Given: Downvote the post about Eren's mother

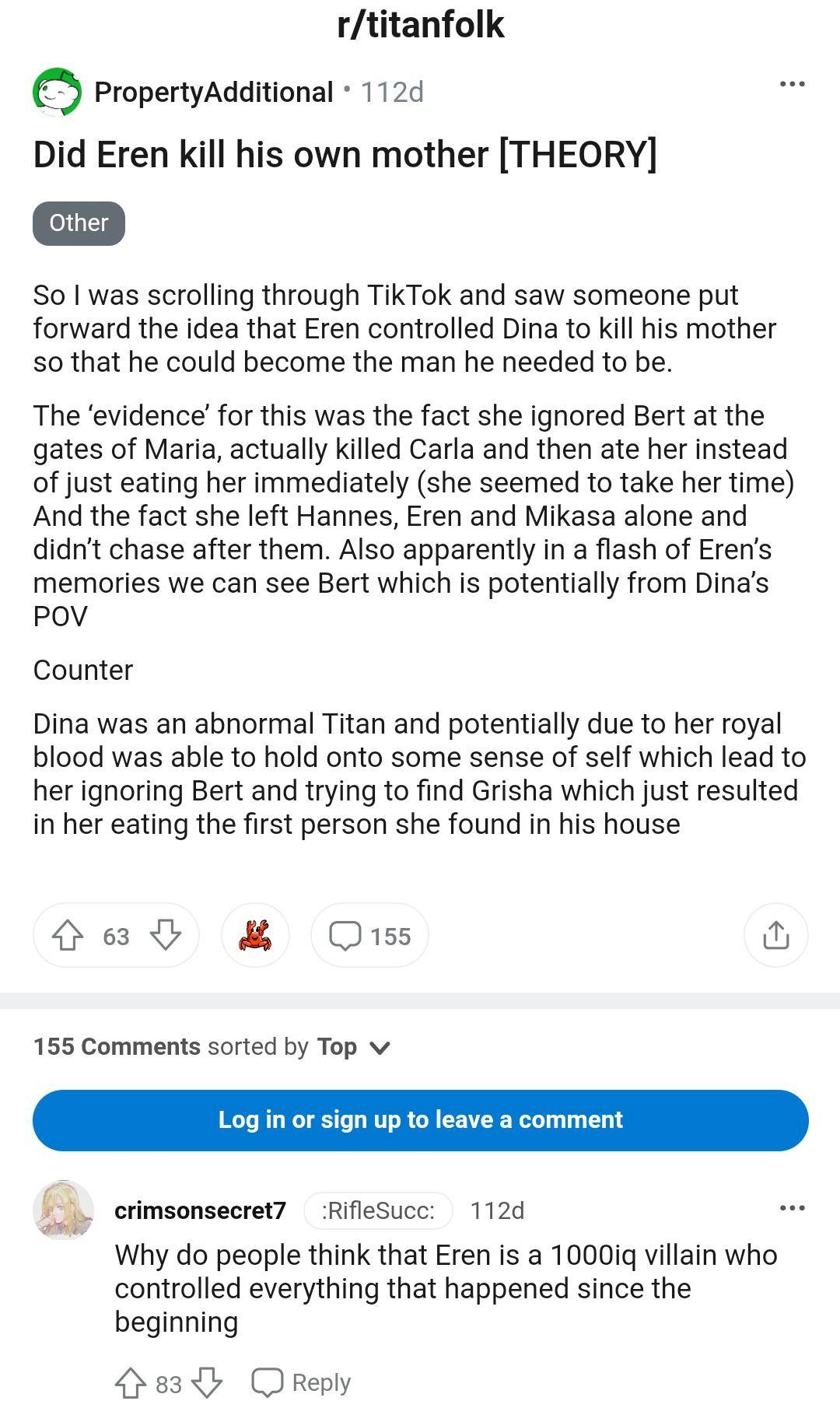Looking at the screenshot, I should [165, 935].
